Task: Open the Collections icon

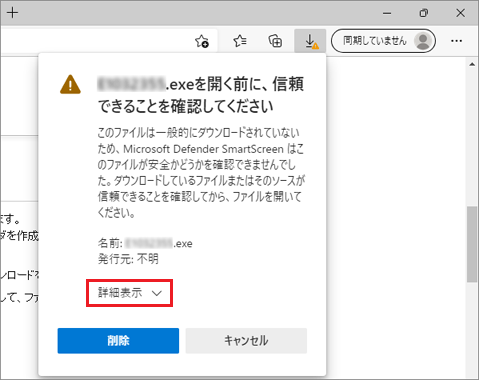Action: coord(275,41)
